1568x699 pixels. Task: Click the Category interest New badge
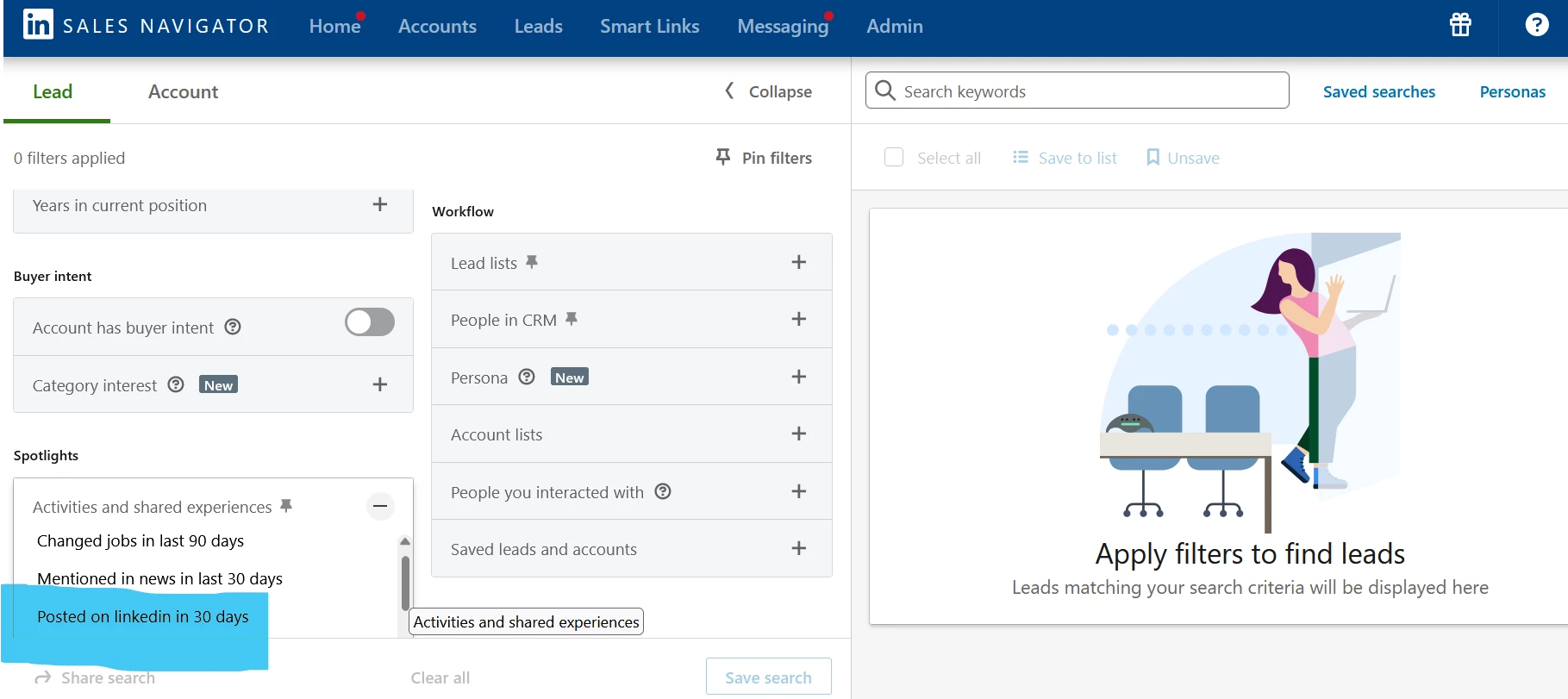point(218,384)
